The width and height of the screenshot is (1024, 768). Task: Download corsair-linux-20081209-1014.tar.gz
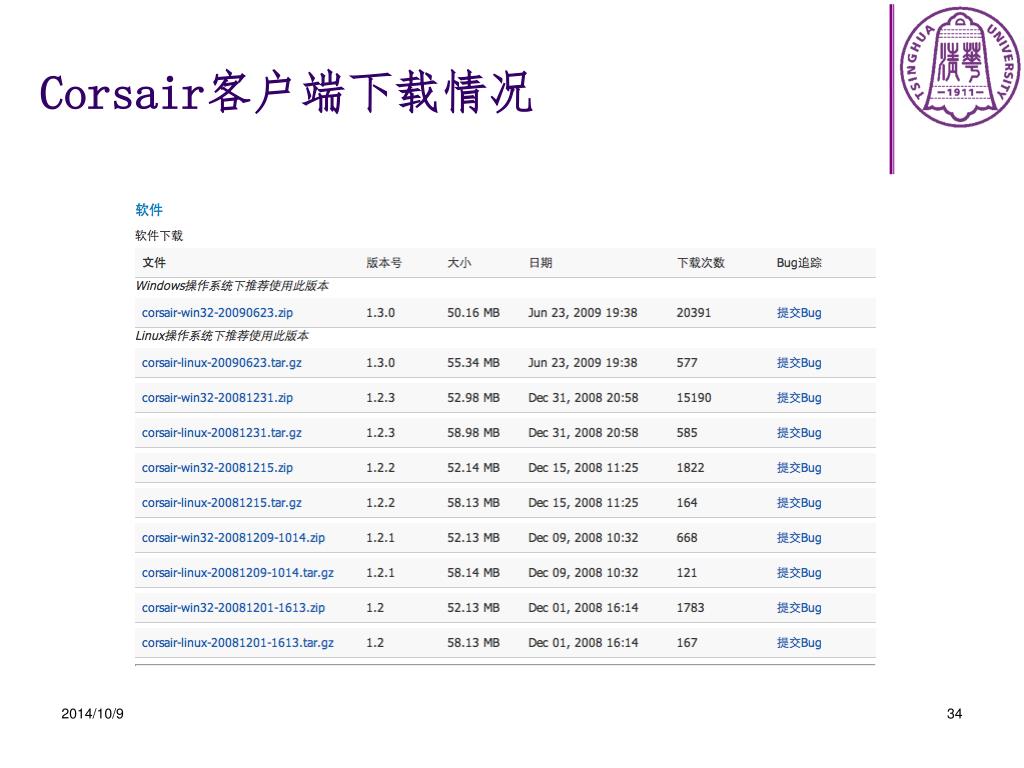coord(238,573)
